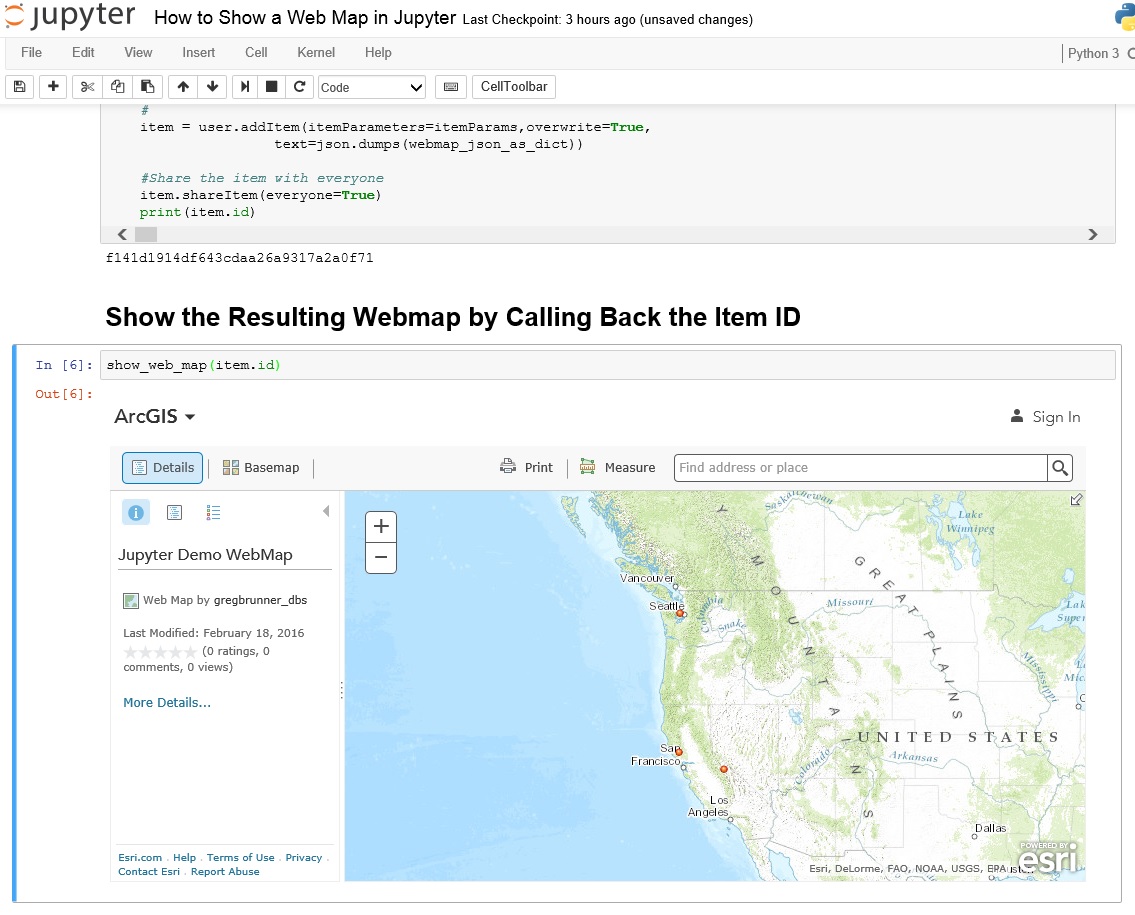Click the scroll-right arrow of the code cell

[1093, 235]
